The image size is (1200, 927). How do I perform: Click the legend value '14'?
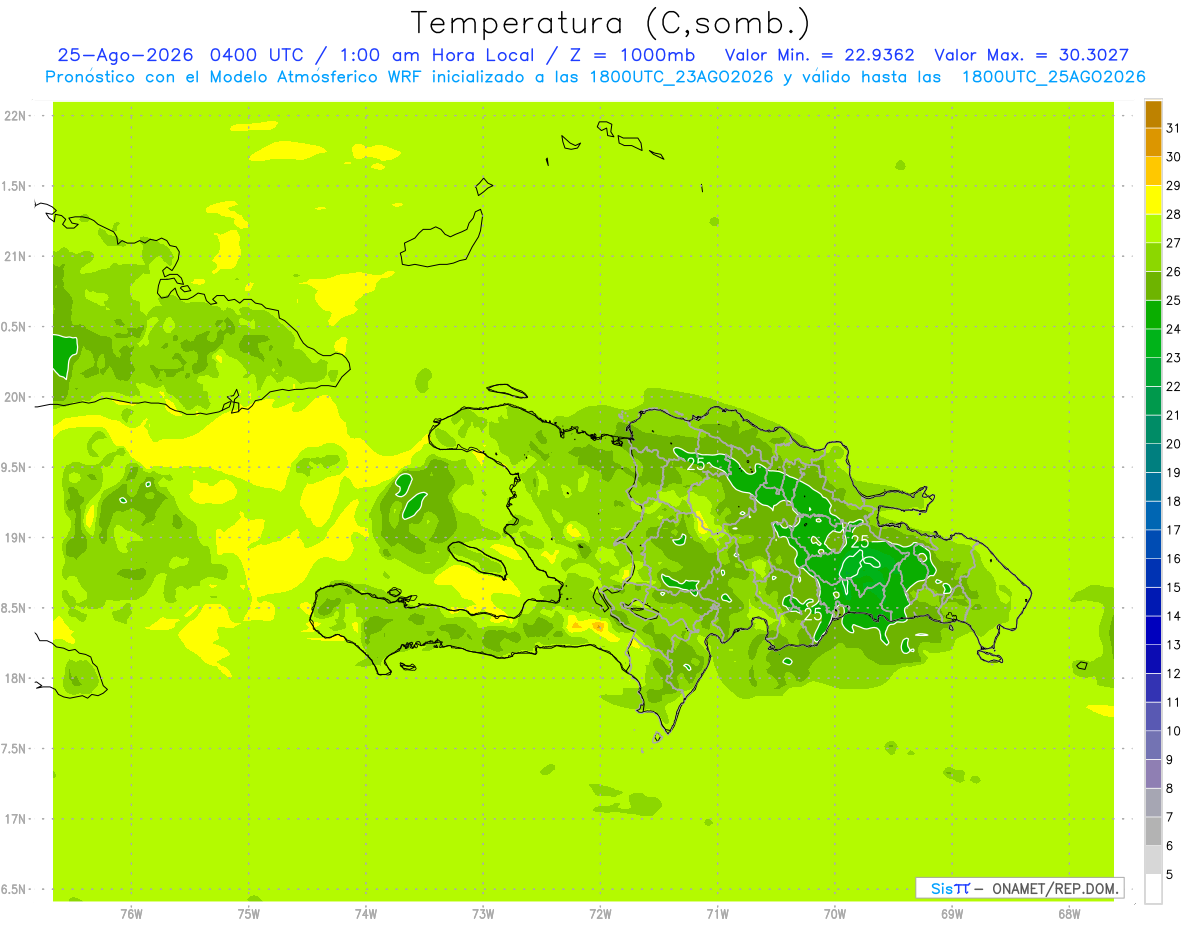click(x=1174, y=616)
